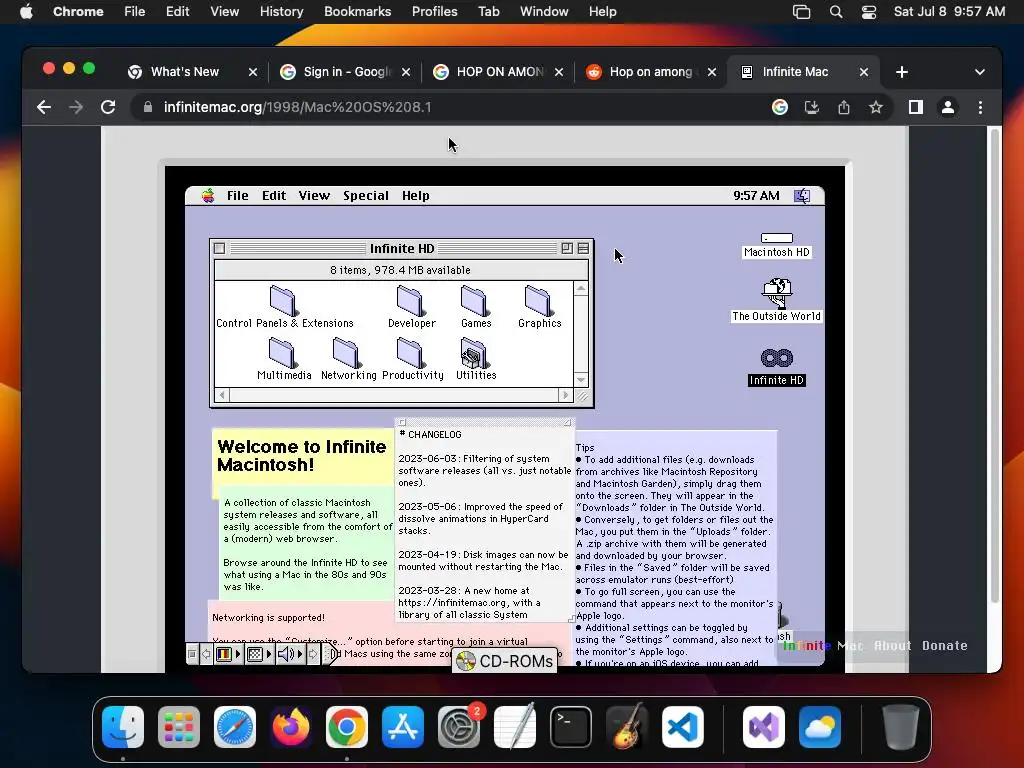1024x768 pixels.
Task: Switch to the What's New tab
Action: [x=185, y=72]
